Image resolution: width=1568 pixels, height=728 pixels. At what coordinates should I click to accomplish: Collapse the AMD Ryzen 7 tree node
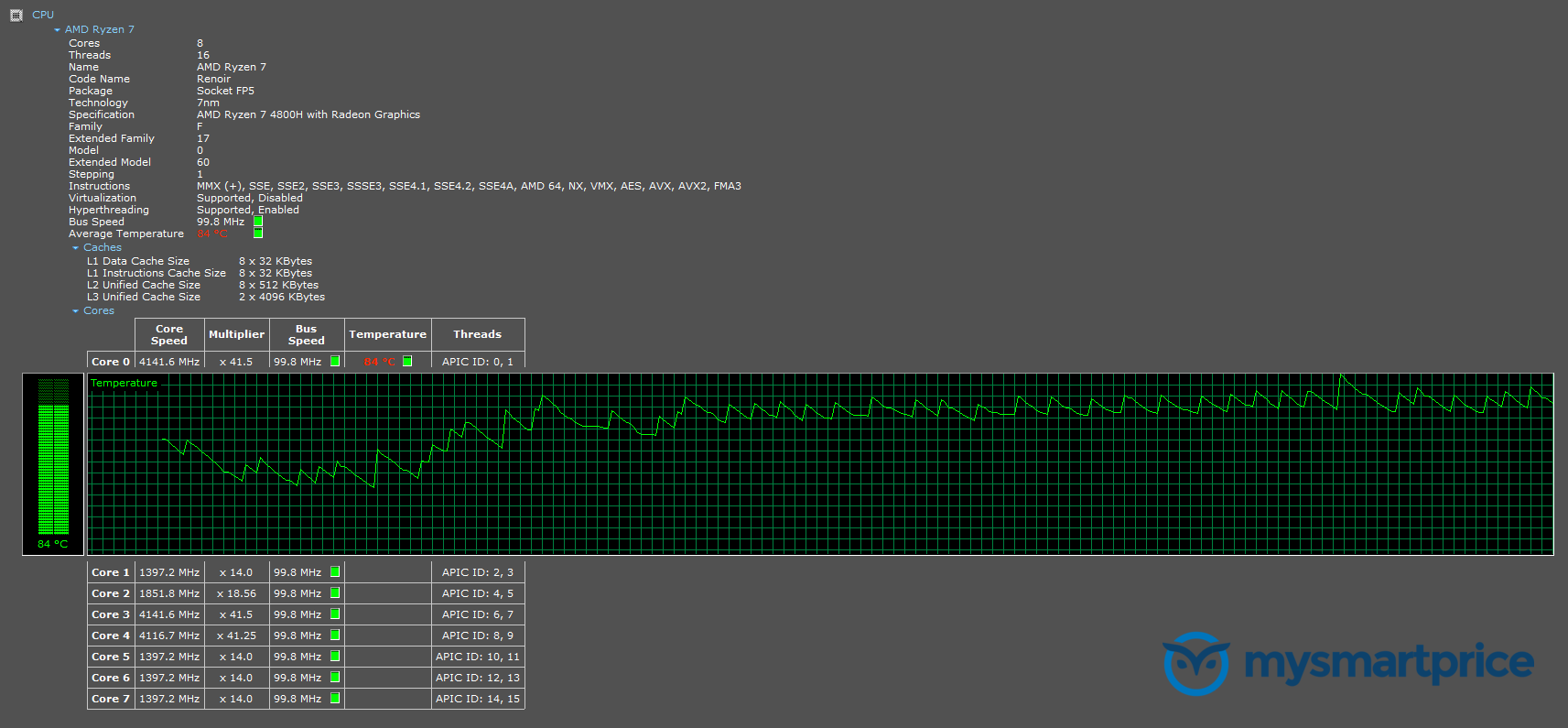[x=57, y=30]
